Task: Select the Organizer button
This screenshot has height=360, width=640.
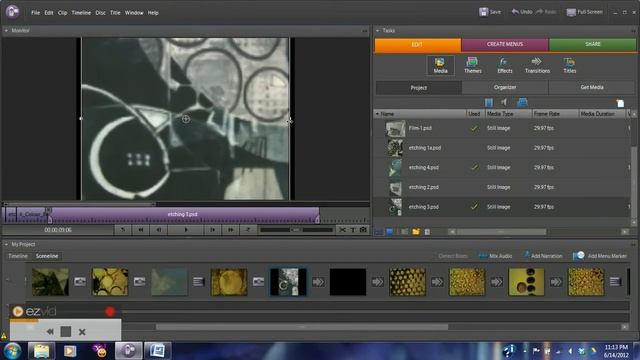Action: 505,87
